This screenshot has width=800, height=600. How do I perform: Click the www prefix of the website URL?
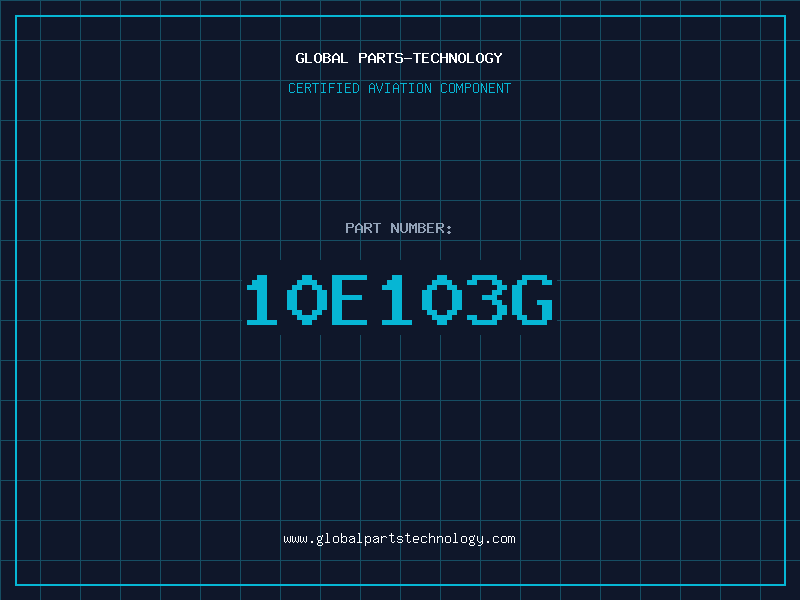coord(295,539)
